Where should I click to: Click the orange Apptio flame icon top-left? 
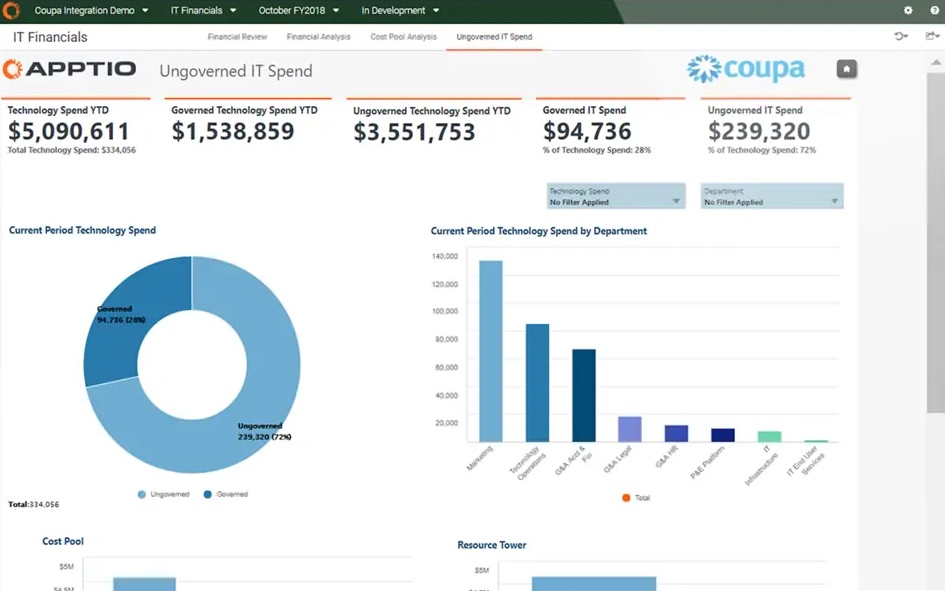(11, 10)
